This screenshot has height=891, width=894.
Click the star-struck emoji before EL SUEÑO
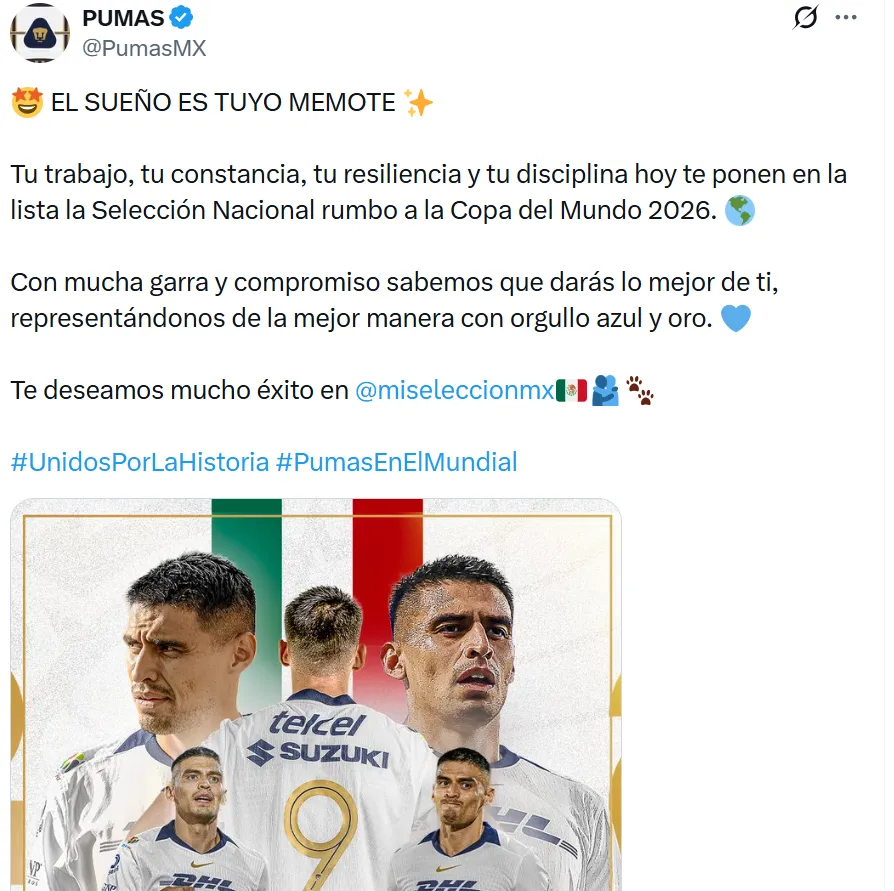click(x=27, y=103)
